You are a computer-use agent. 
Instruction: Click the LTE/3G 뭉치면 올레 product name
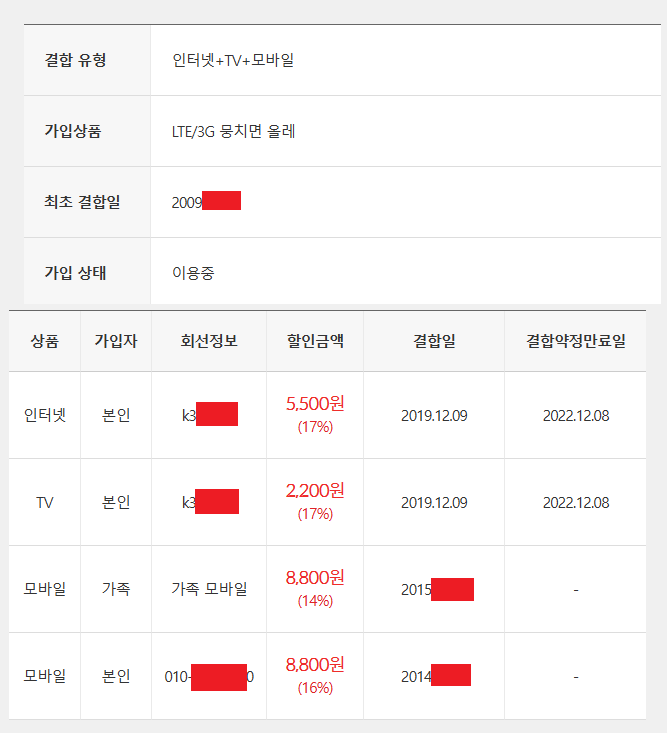(x=233, y=131)
